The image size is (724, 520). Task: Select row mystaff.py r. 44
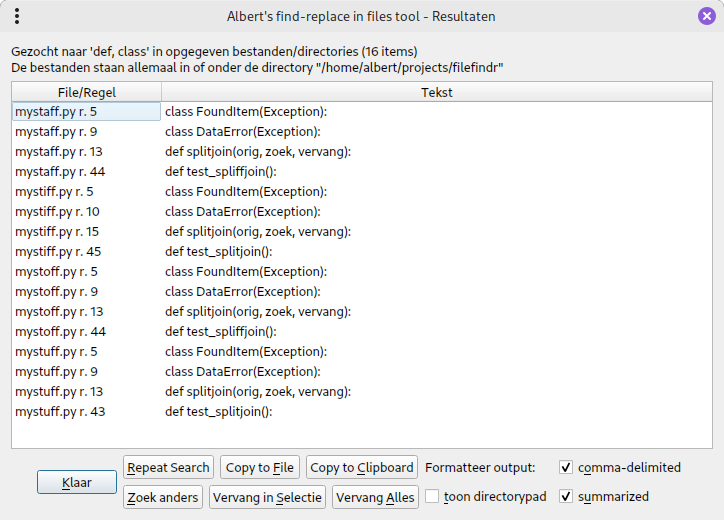coord(362,172)
